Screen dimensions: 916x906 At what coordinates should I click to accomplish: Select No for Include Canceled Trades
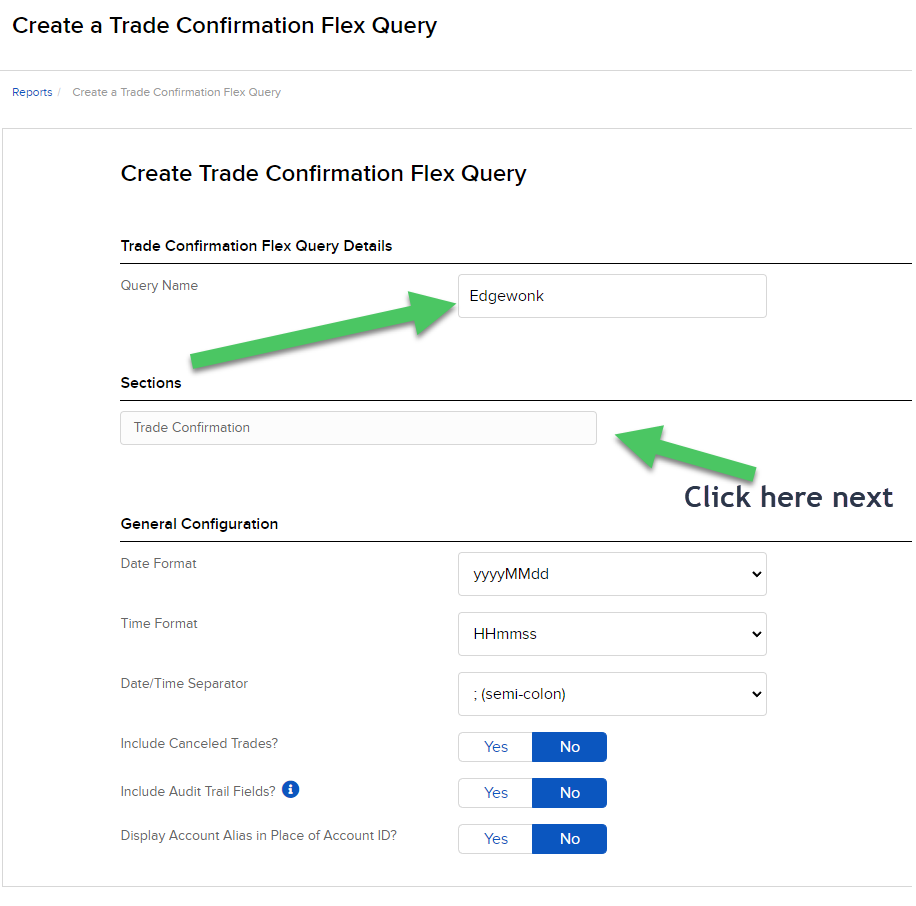(x=569, y=747)
